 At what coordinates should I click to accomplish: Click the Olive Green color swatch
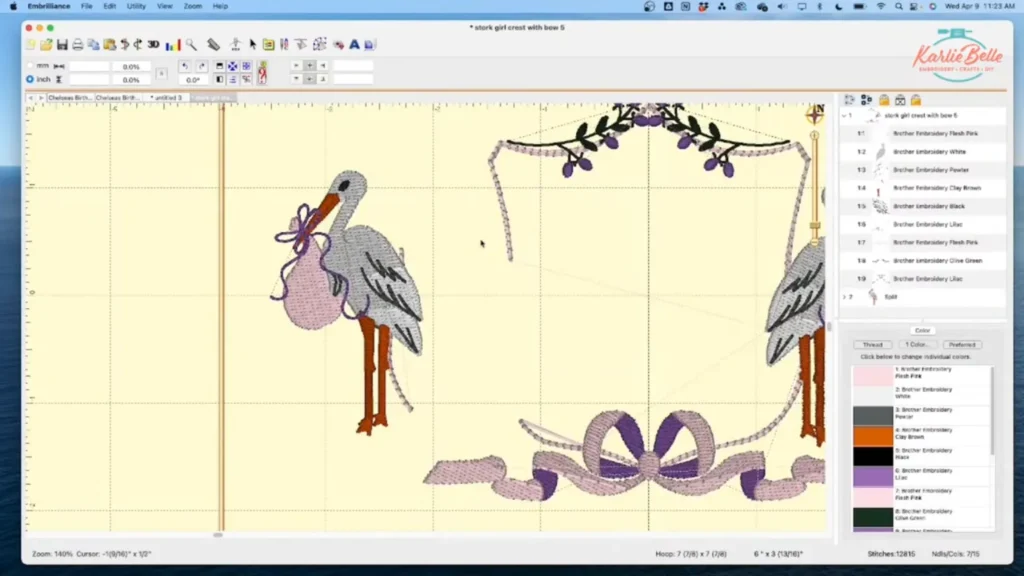[x=872, y=517]
